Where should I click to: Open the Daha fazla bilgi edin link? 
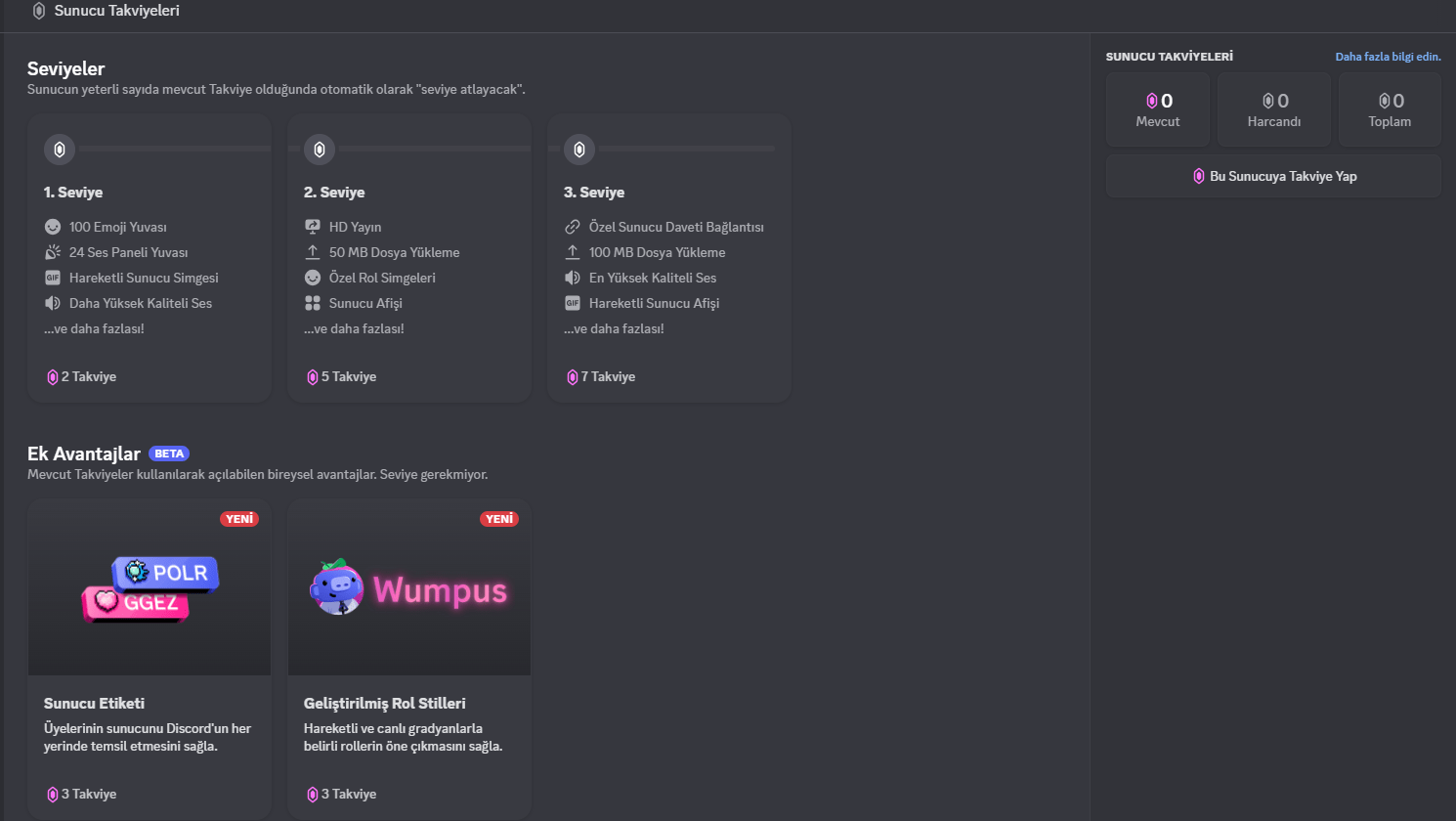click(1388, 57)
